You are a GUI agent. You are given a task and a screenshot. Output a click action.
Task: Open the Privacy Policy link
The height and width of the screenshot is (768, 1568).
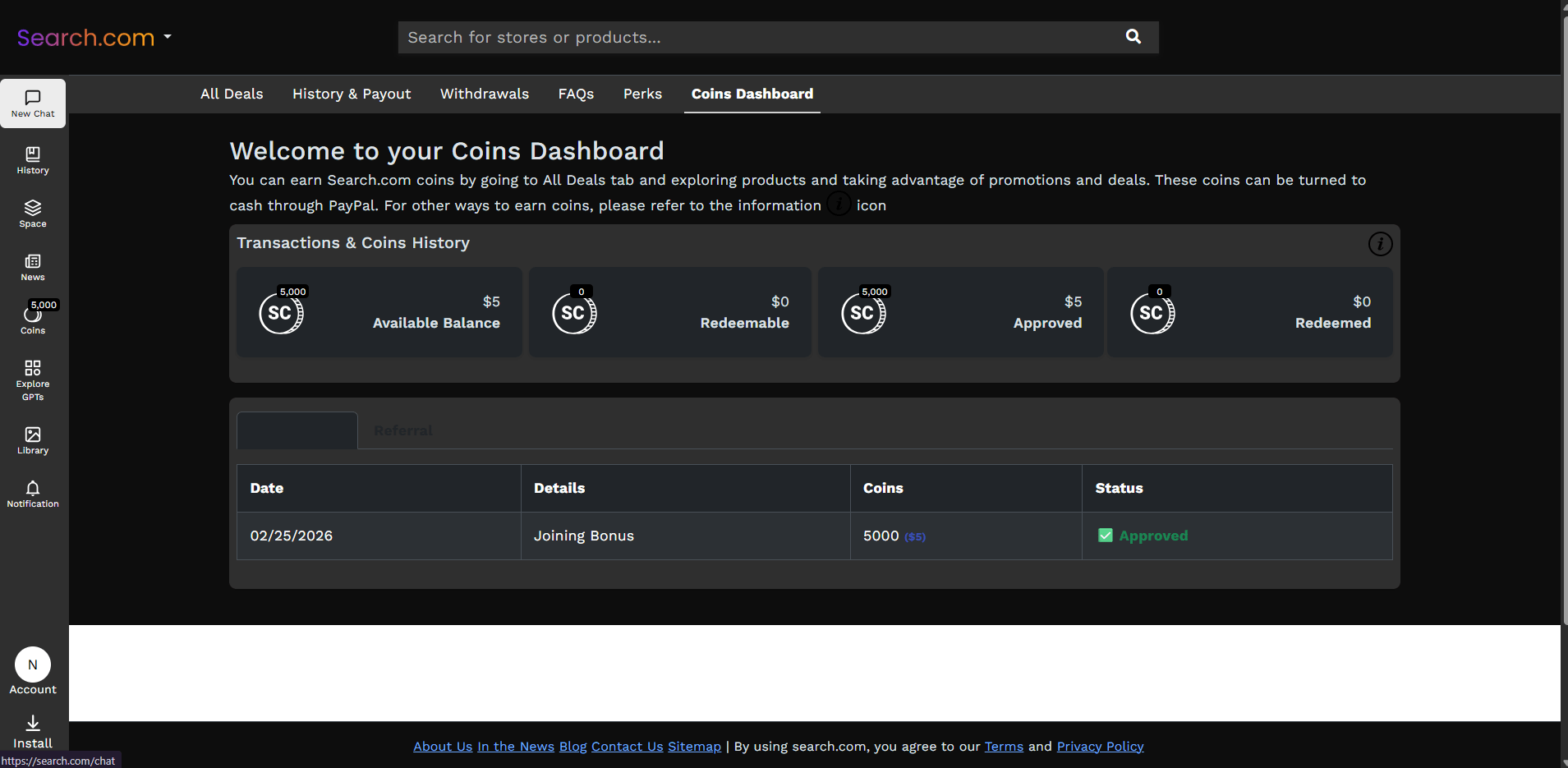[x=1100, y=746]
